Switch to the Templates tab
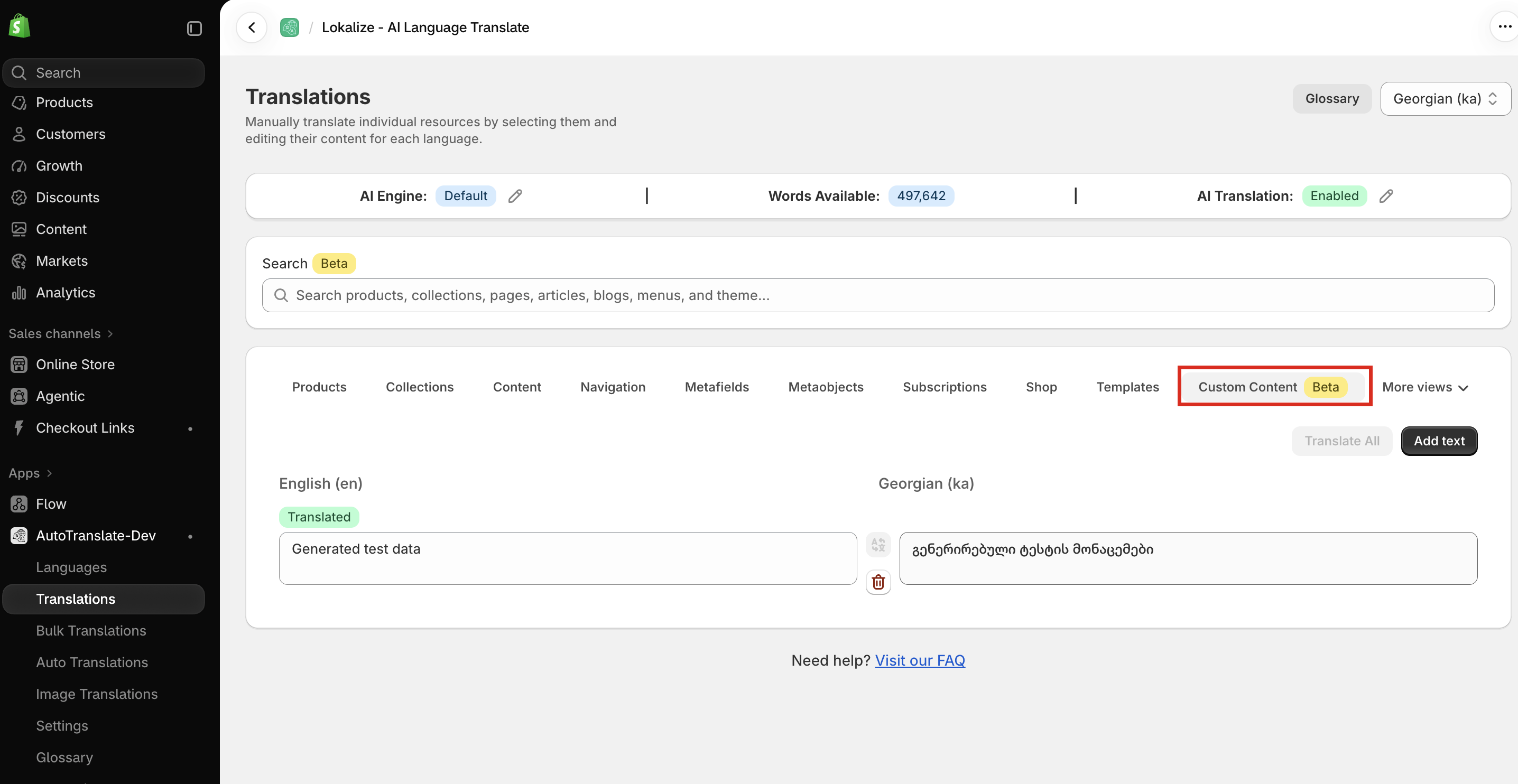Screen dimensions: 1518x784 1127,388
